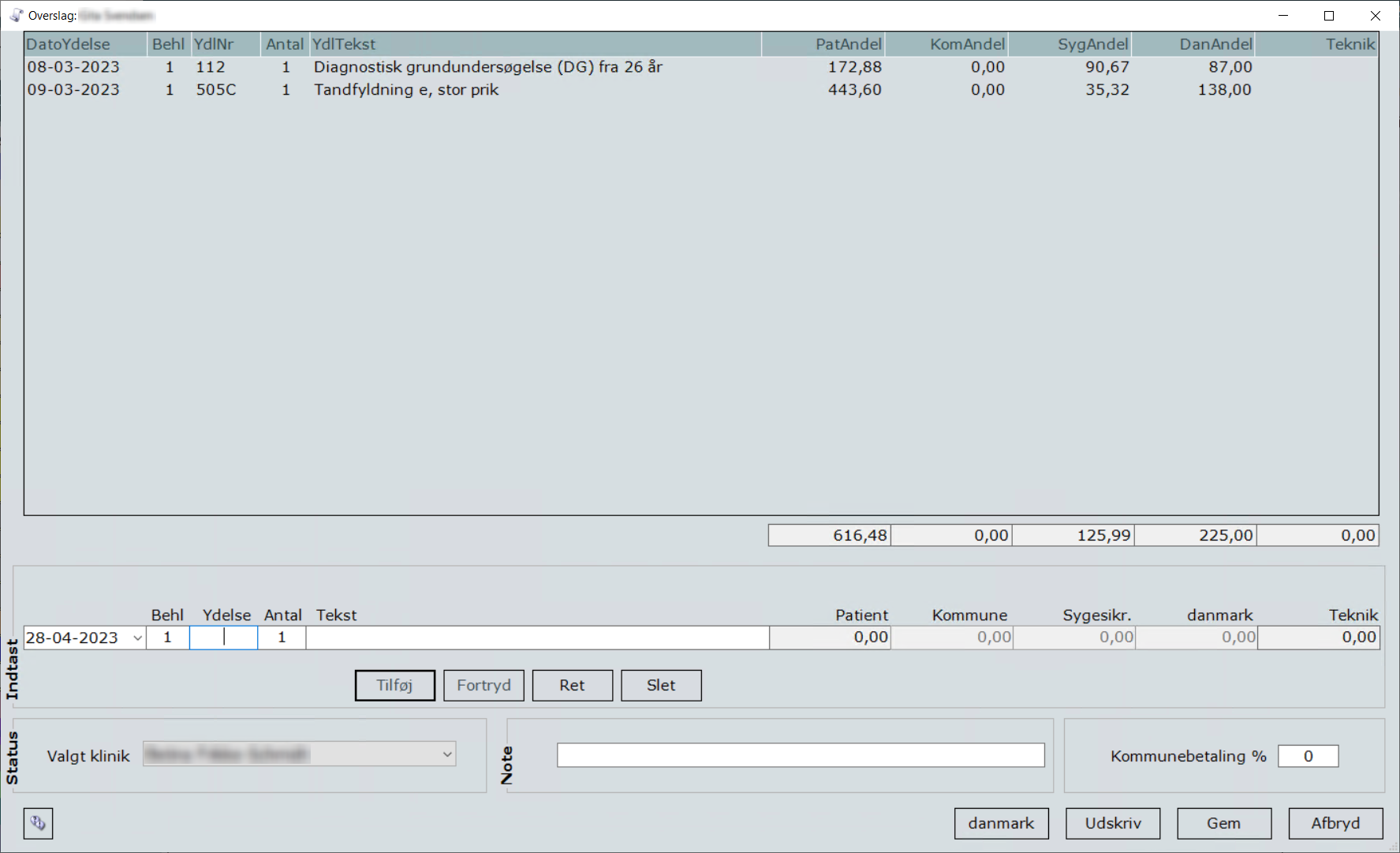The width and height of the screenshot is (1400, 853).
Task: Click the Teknik column header
Action: (x=1316, y=44)
